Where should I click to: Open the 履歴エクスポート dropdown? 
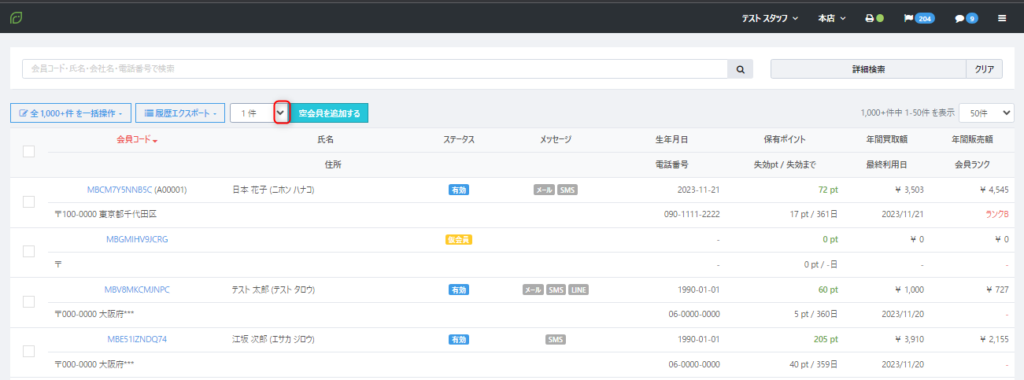180,113
